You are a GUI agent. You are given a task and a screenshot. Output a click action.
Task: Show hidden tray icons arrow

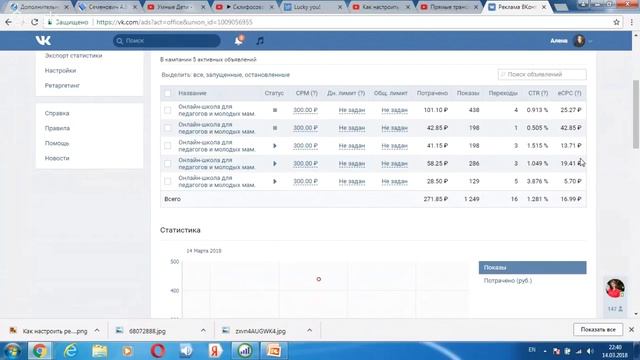[545, 351]
